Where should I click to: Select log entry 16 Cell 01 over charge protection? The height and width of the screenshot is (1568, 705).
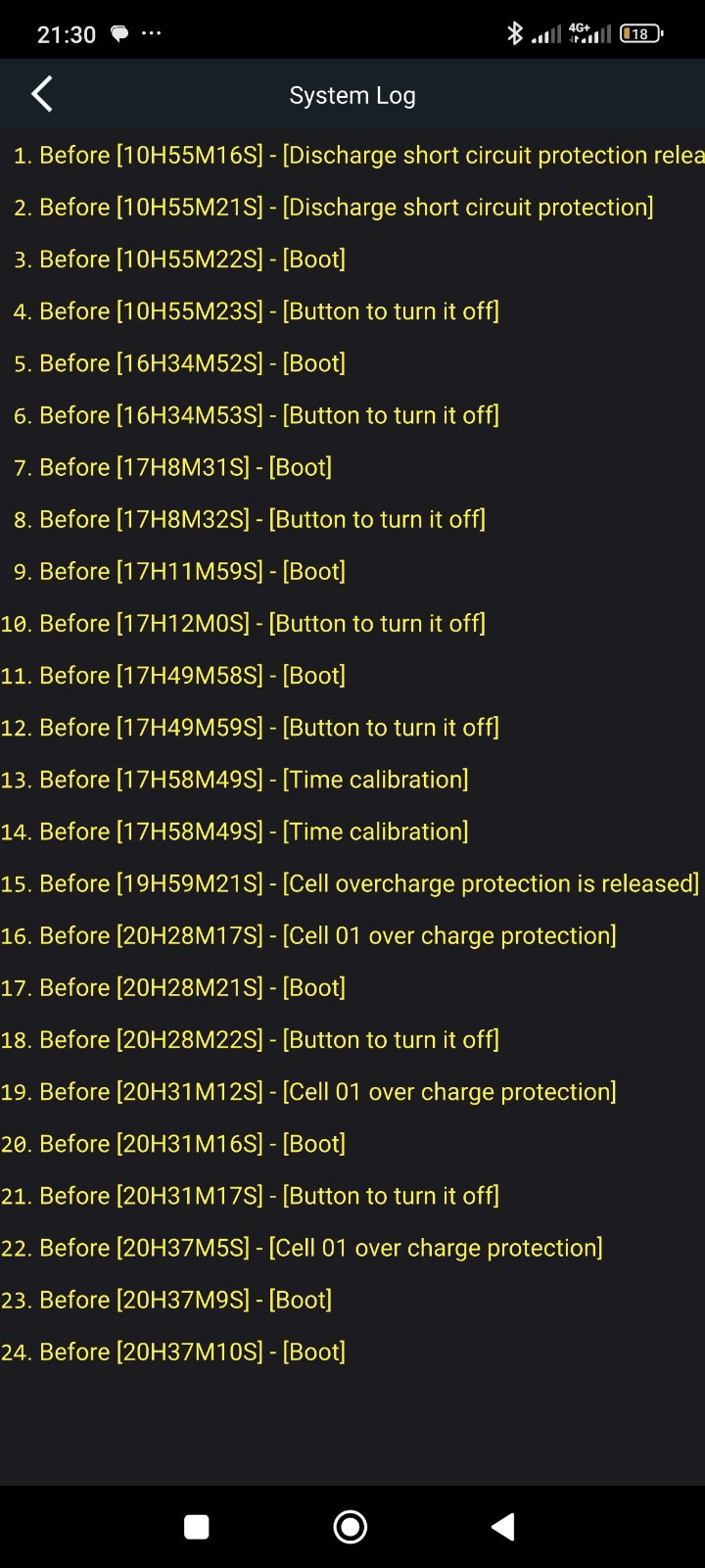click(x=352, y=935)
